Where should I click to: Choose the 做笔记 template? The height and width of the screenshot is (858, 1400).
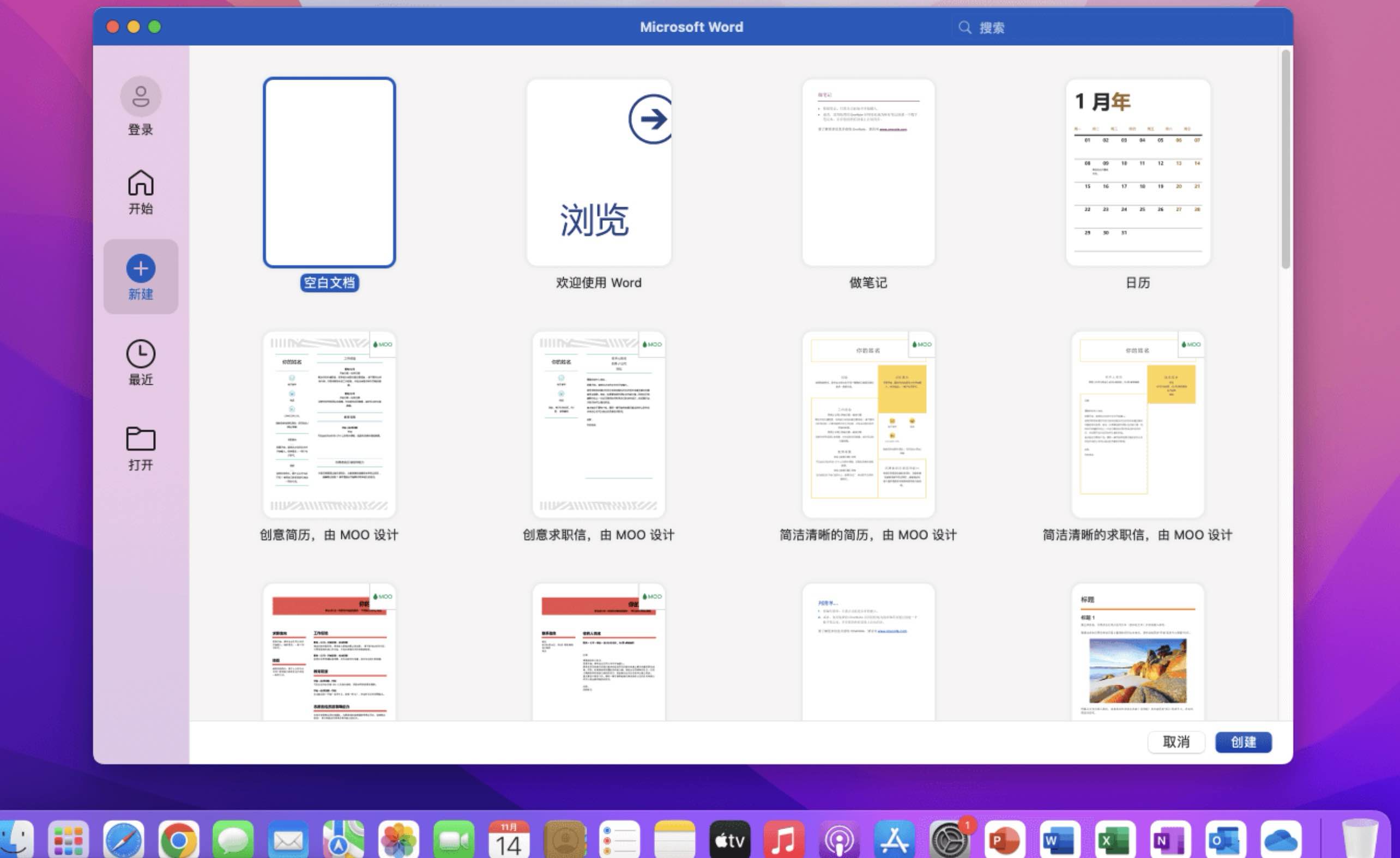(x=868, y=172)
